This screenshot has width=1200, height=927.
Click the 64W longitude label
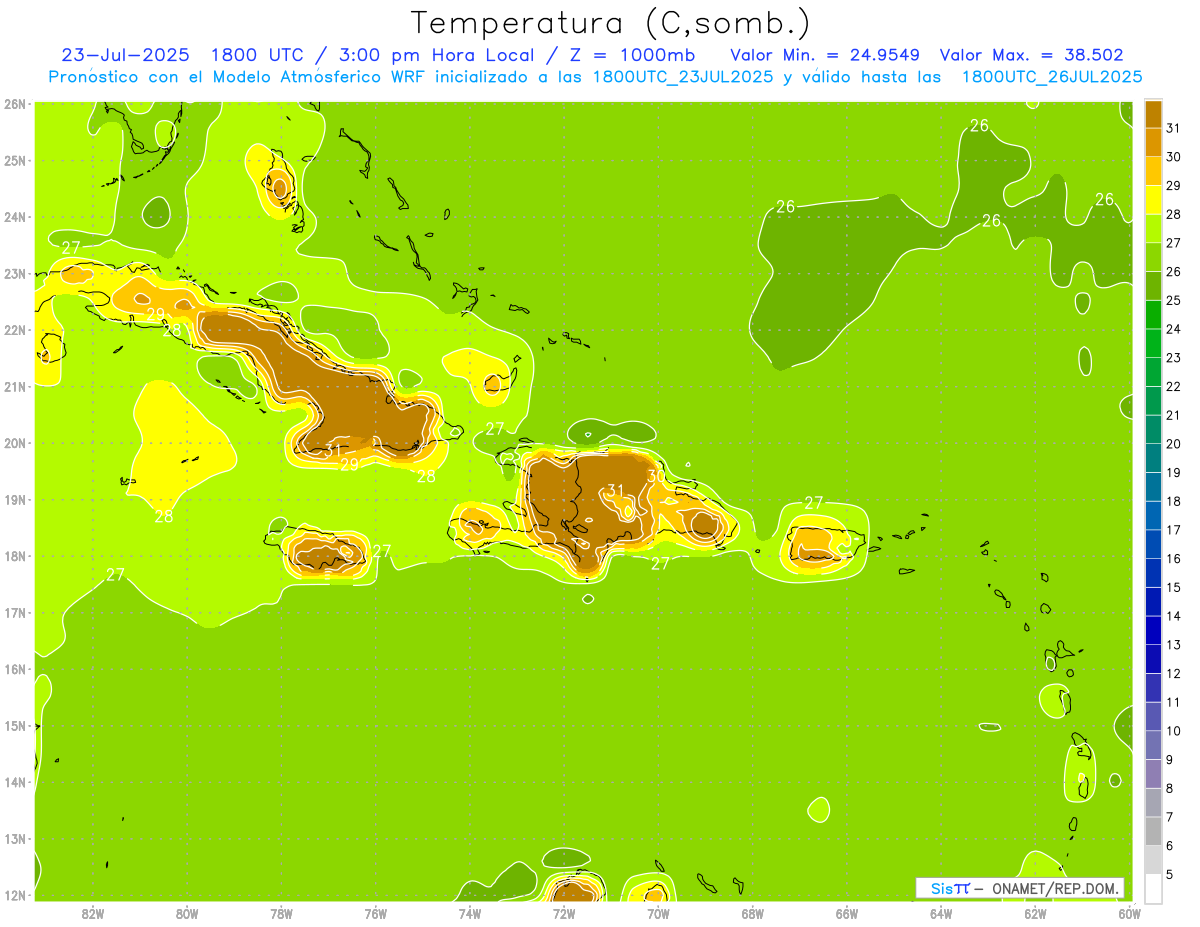(941, 913)
